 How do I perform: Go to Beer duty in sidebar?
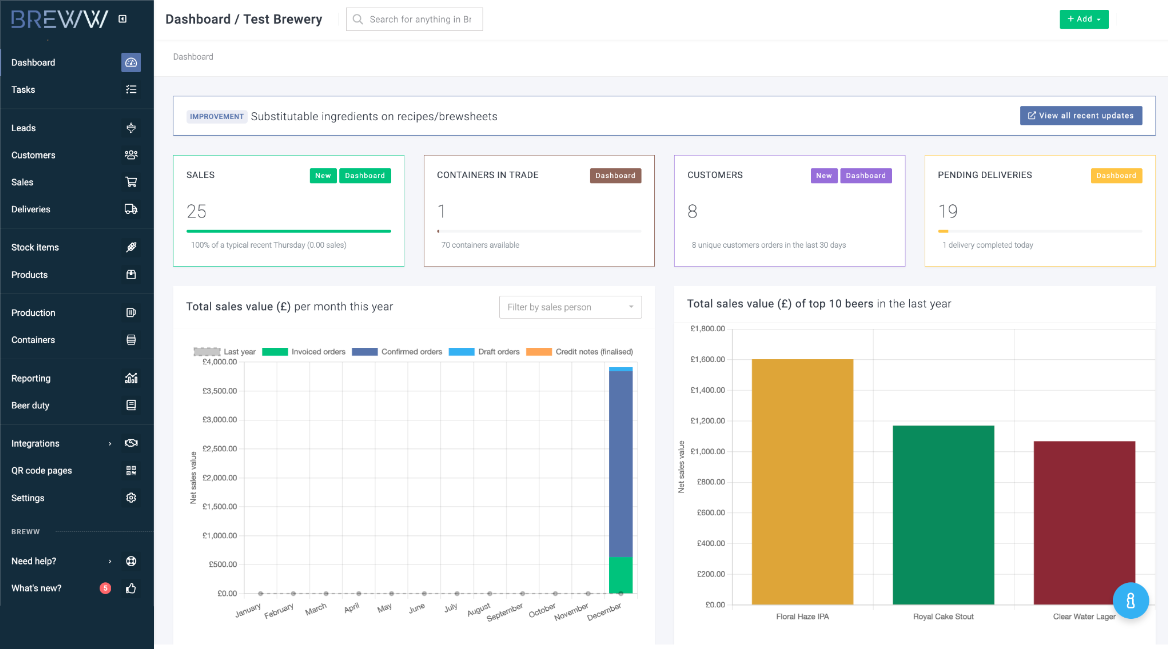(30, 405)
